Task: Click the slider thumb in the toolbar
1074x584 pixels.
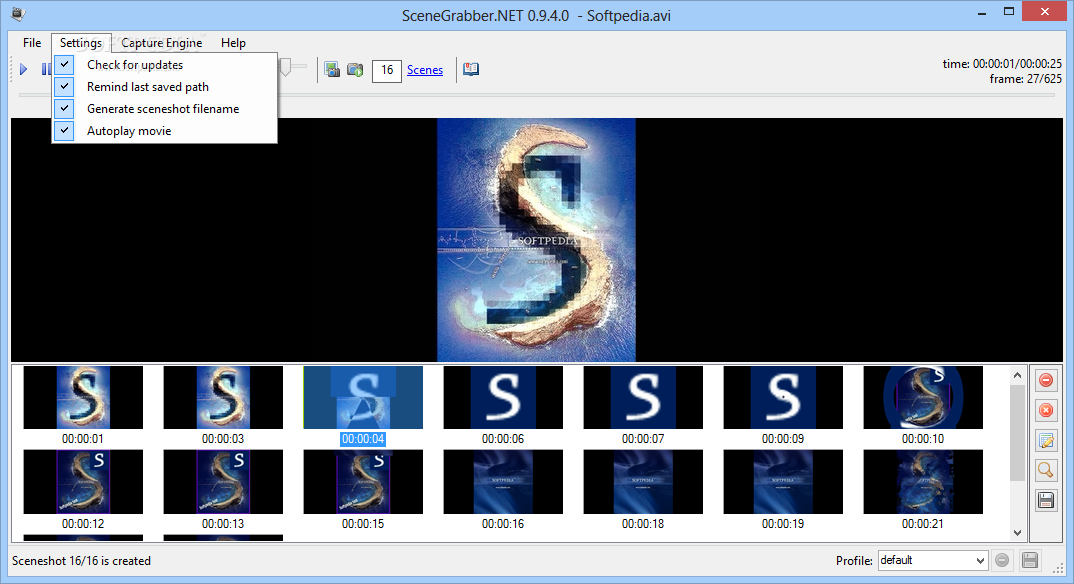Action: click(x=286, y=67)
